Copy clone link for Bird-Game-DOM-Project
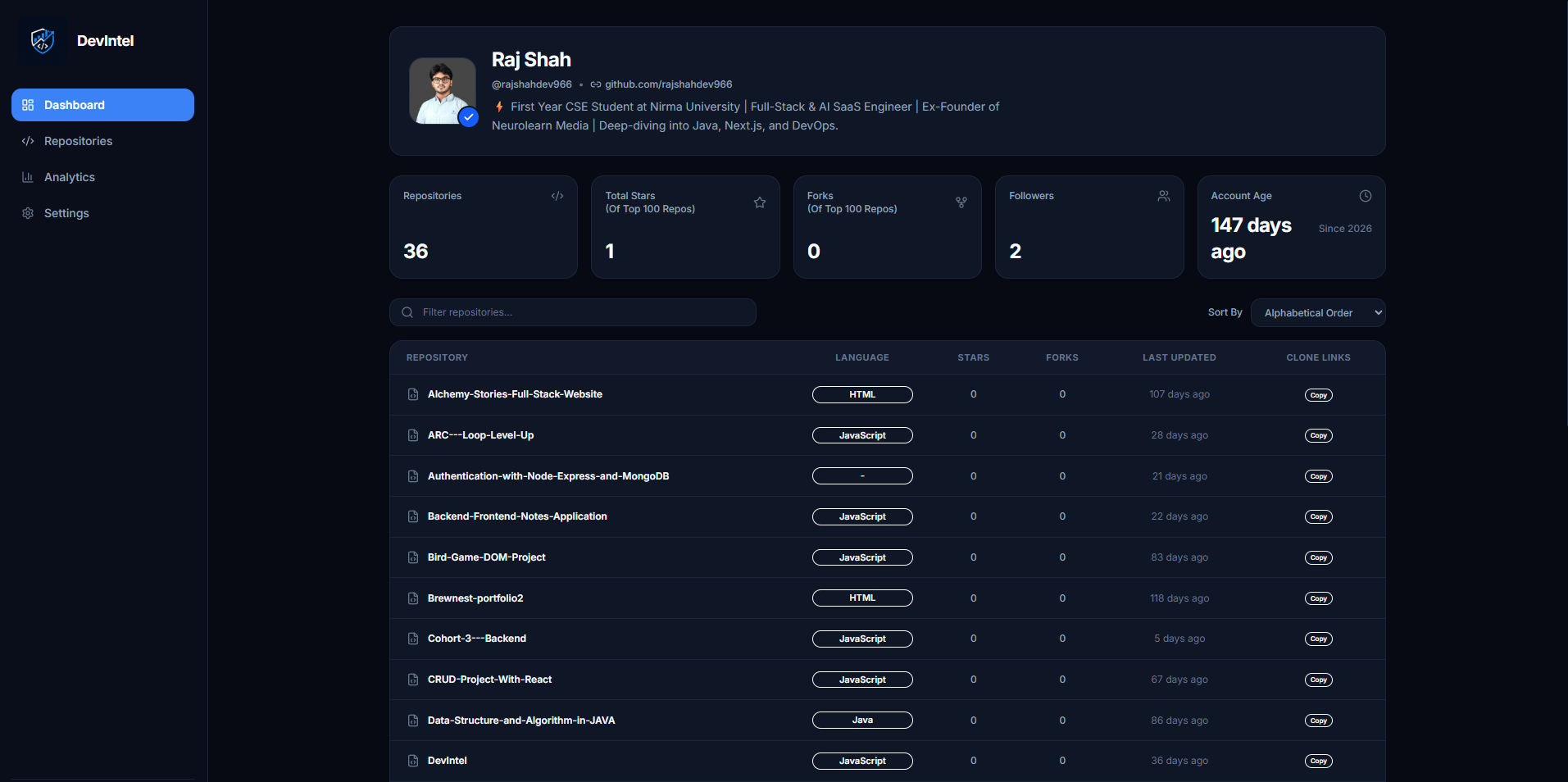This screenshot has height=782, width=1568. point(1318,557)
